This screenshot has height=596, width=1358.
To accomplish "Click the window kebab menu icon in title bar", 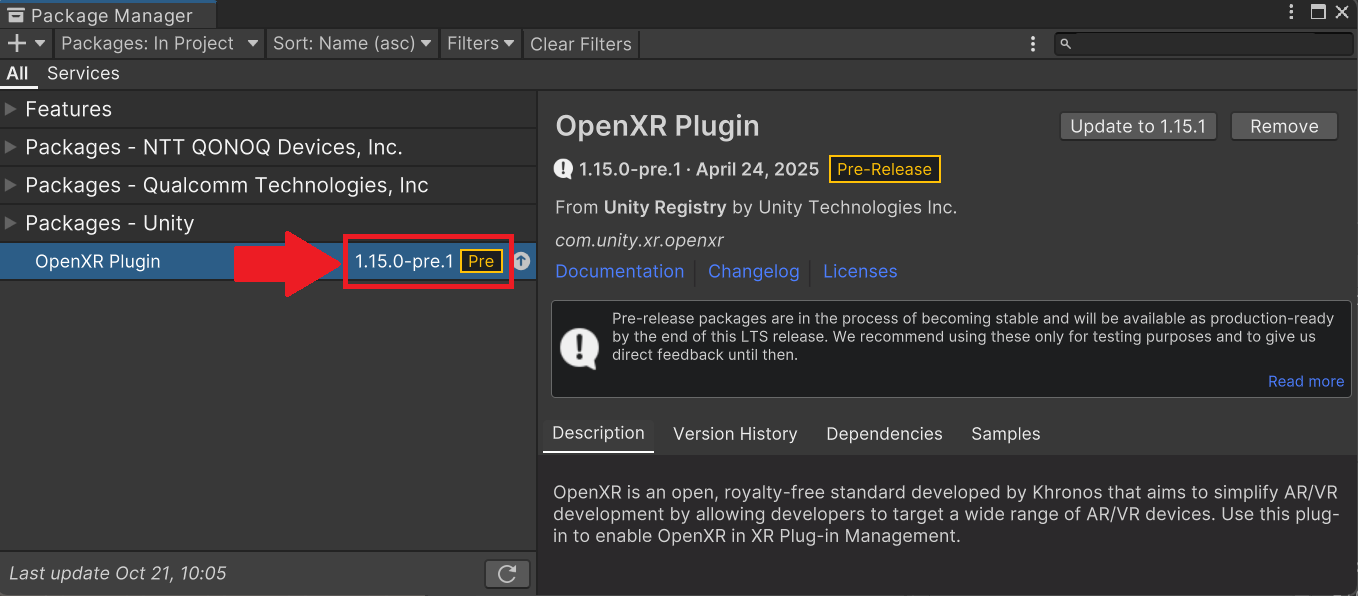I will tap(1293, 12).
